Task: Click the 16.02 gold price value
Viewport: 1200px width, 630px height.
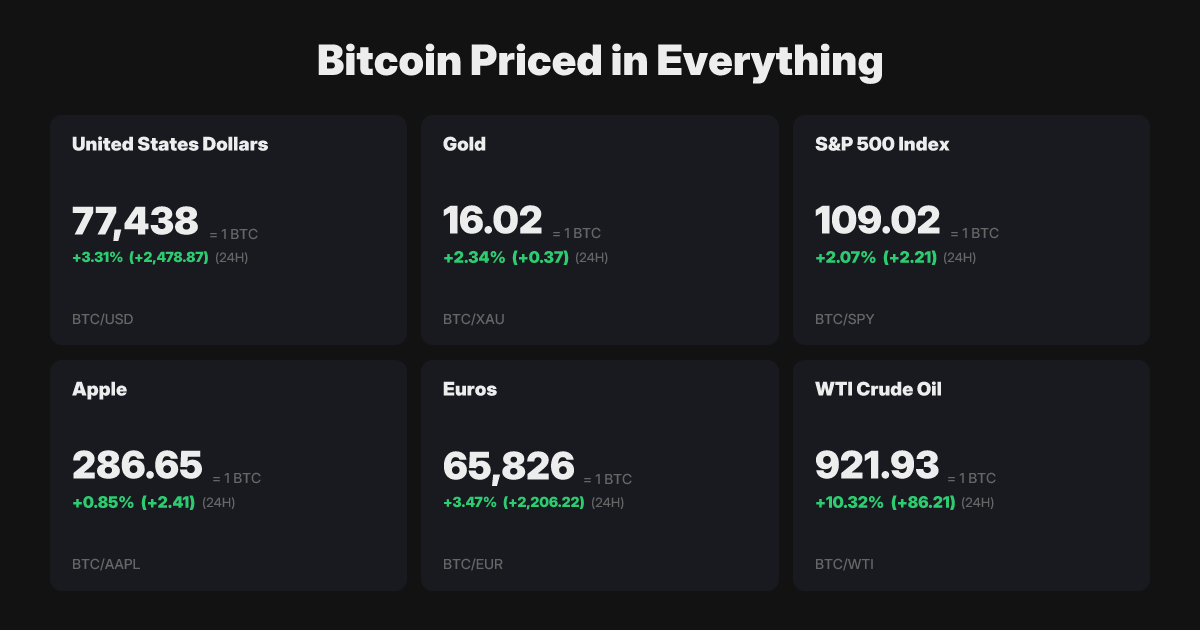Action: [x=492, y=221]
